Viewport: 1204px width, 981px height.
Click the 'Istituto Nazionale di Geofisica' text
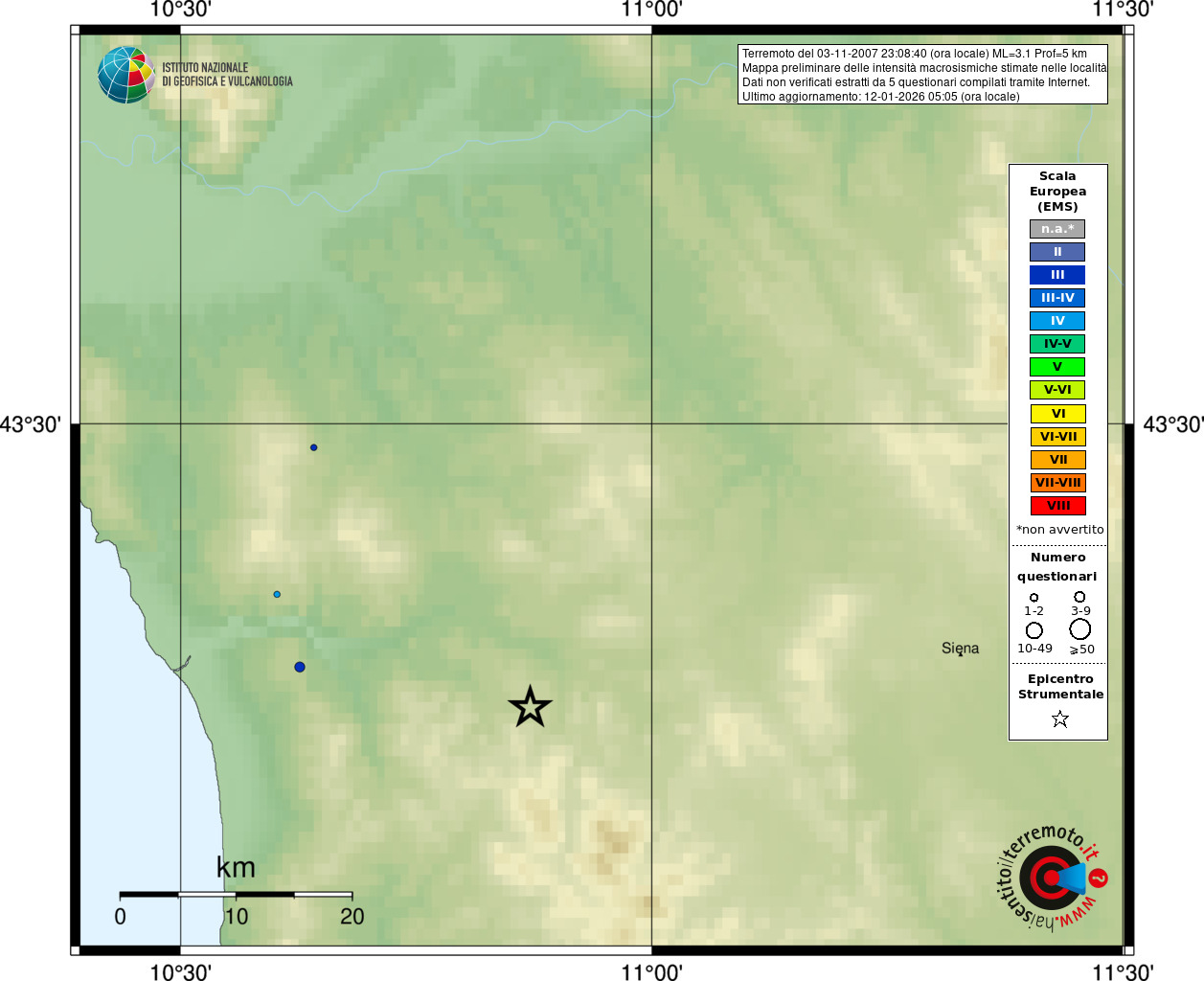227,75
